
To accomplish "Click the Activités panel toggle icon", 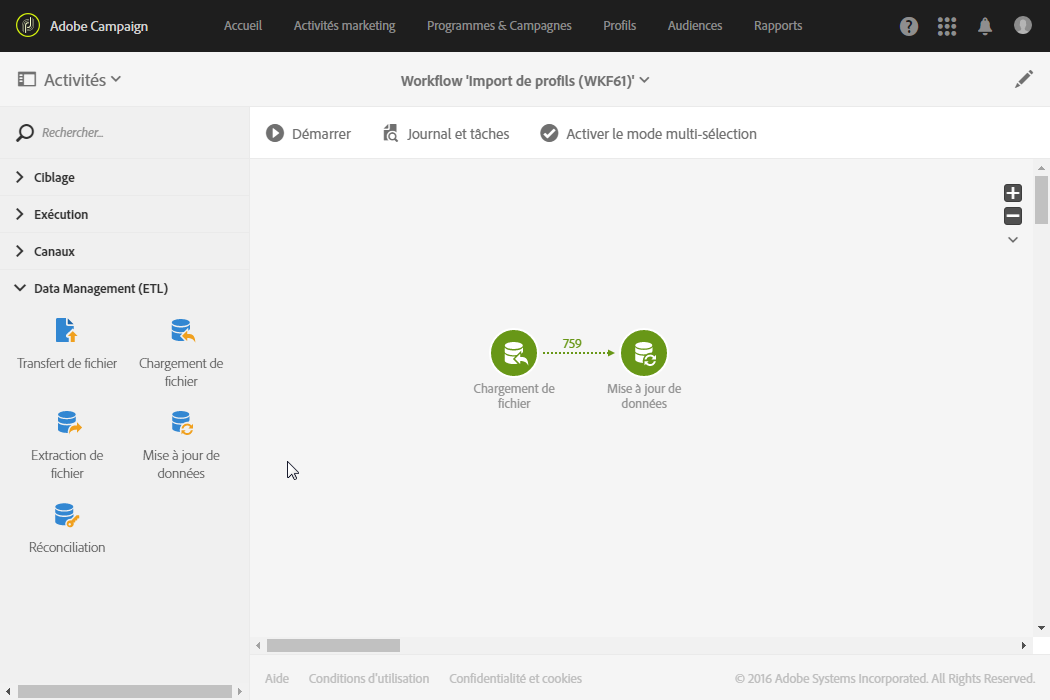I will tap(26, 79).
